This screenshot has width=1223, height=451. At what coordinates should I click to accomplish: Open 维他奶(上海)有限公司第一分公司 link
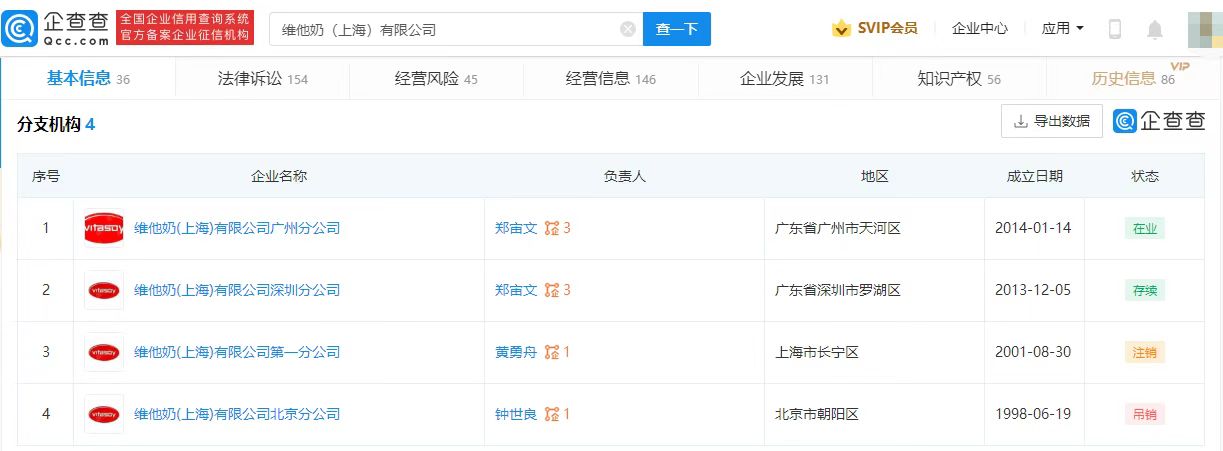pyautogui.click(x=237, y=352)
